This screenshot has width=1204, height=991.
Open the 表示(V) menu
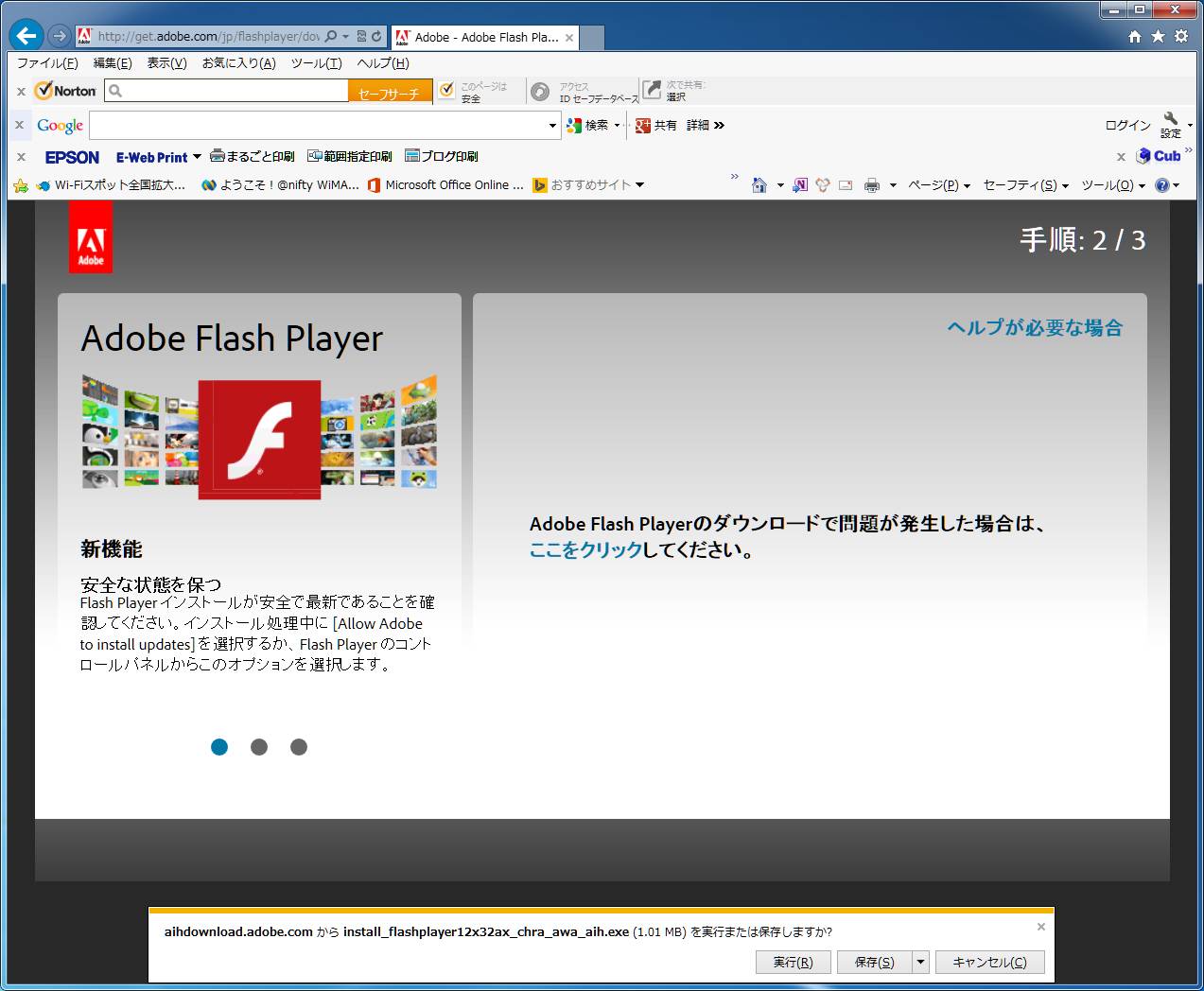click(x=166, y=63)
